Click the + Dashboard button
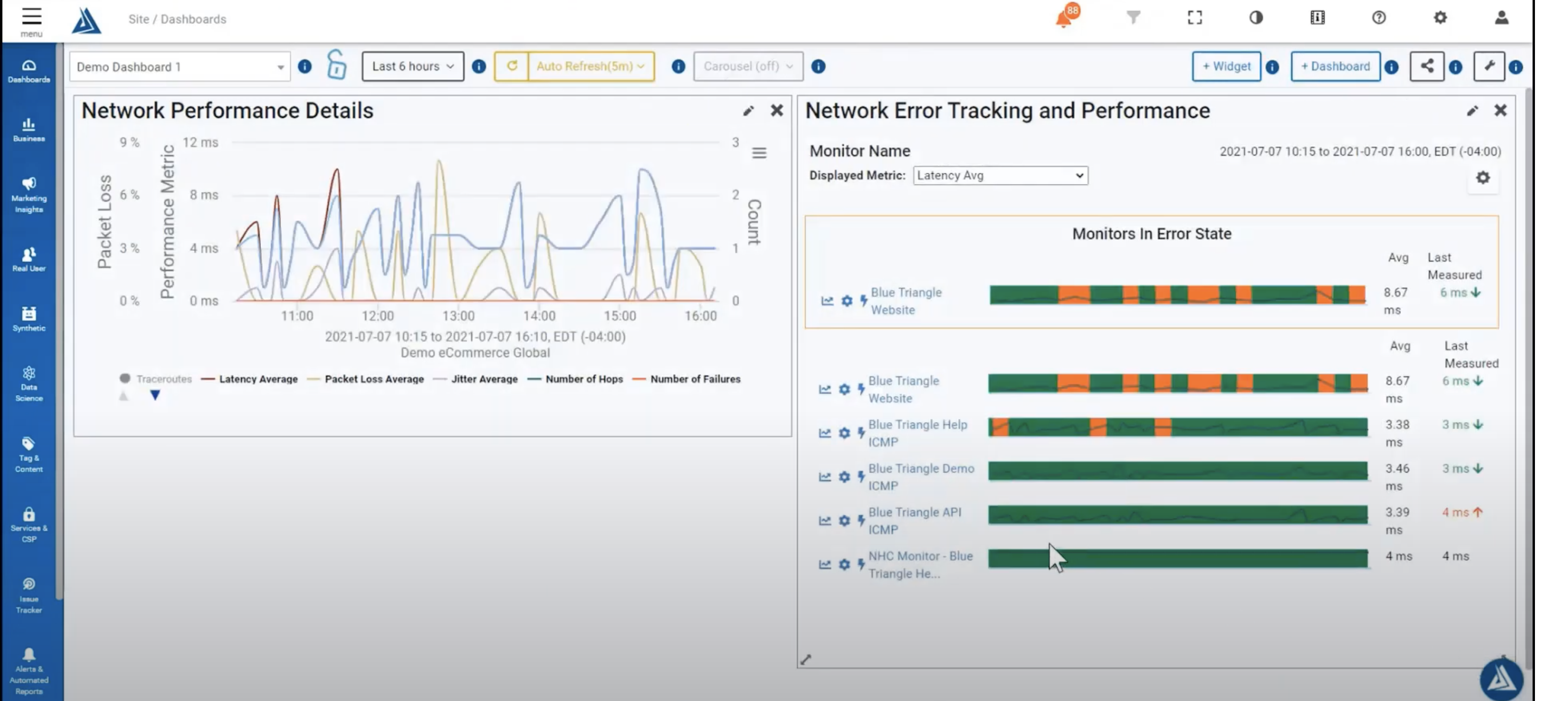The width and height of the screenshot is (1568, 701). tap(1336, 67)
